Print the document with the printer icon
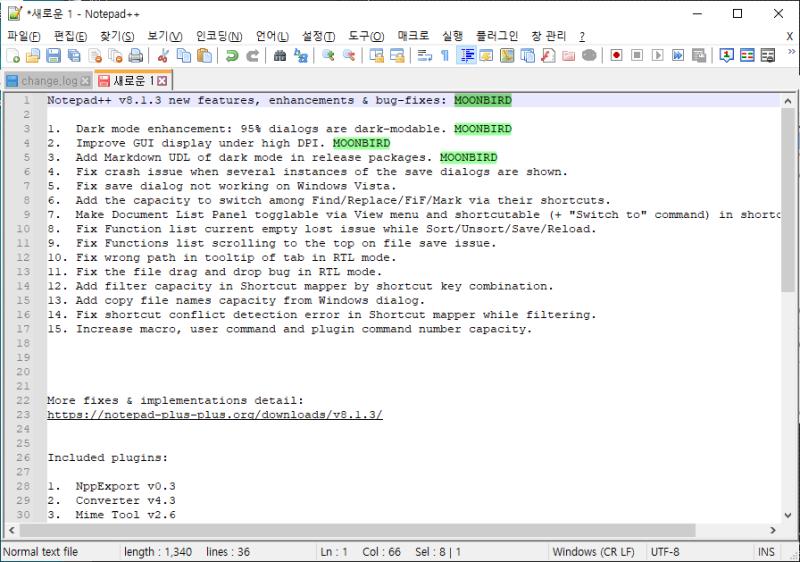Screen dimensions: 800x562 [135, 56]
